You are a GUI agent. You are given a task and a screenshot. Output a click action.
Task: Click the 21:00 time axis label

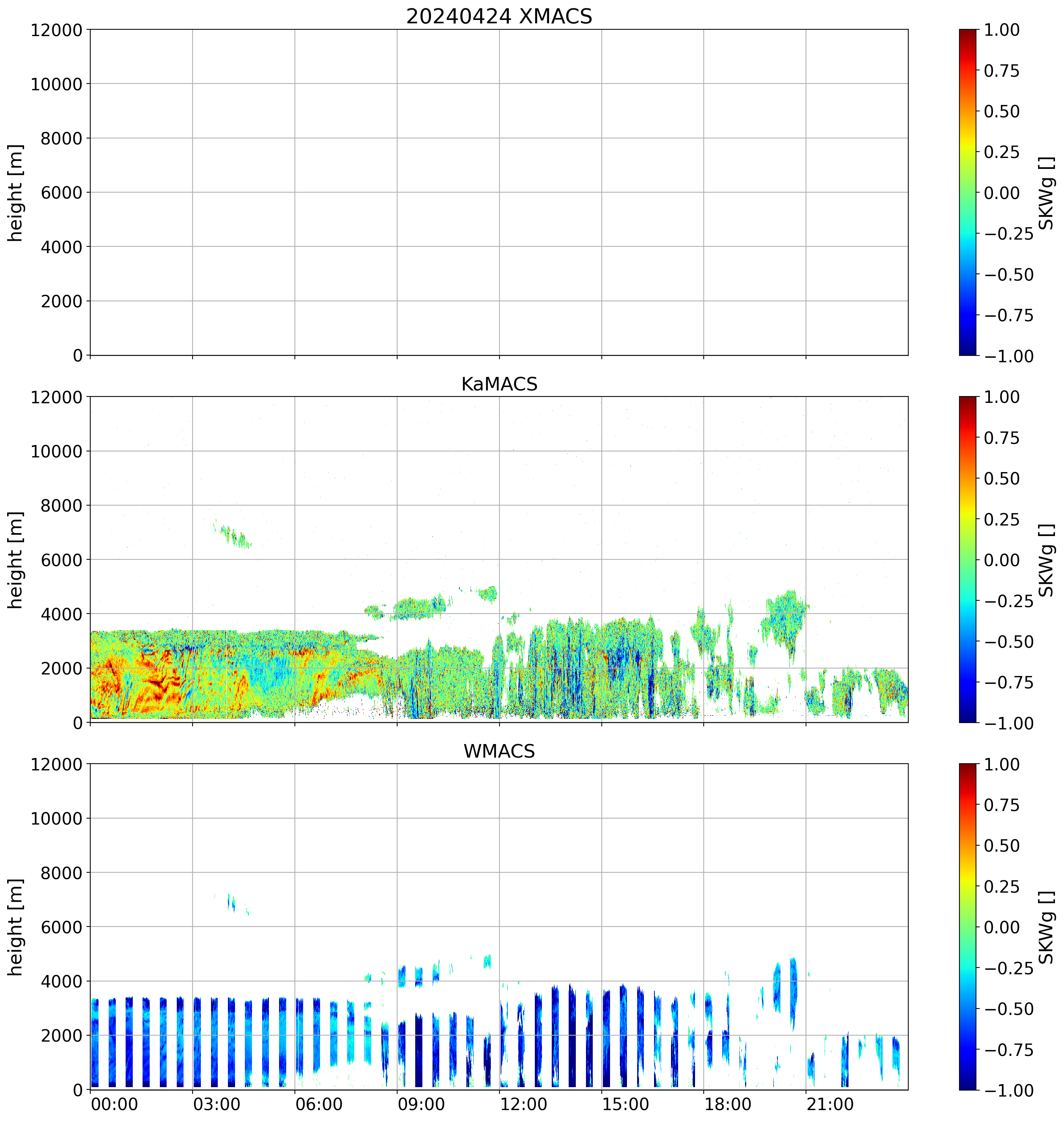tap(830, 1104)
